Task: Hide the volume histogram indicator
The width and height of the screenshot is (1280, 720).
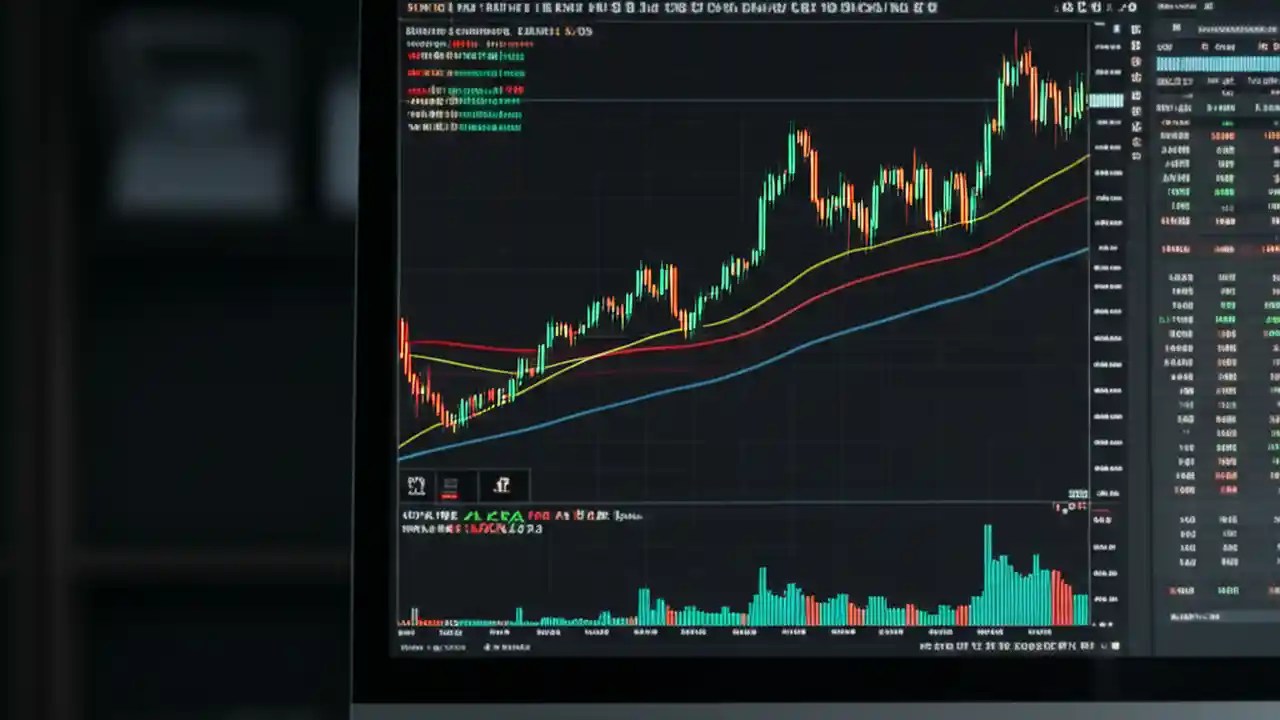Action: [470, 516]
